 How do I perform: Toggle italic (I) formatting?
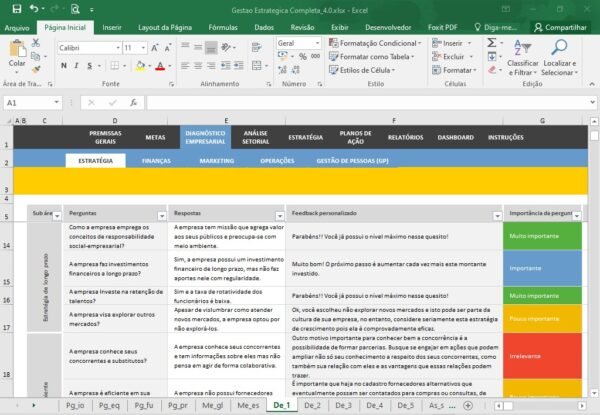point(77,66)
